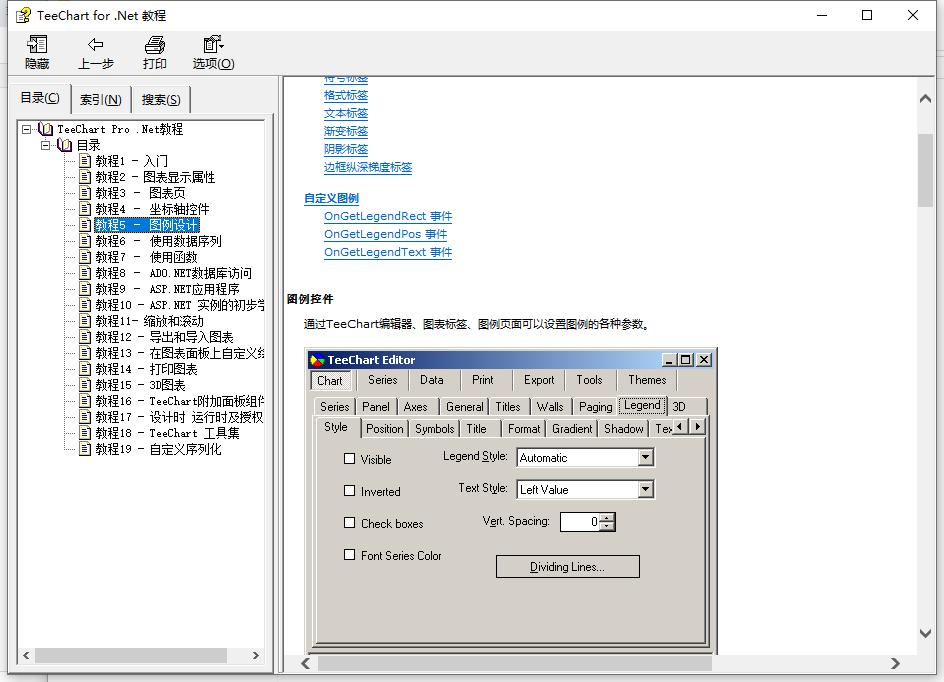Viewport: 944px width, 682px height.
Task: Click the book icon beside 目录 node
Action: click(64, 145)
